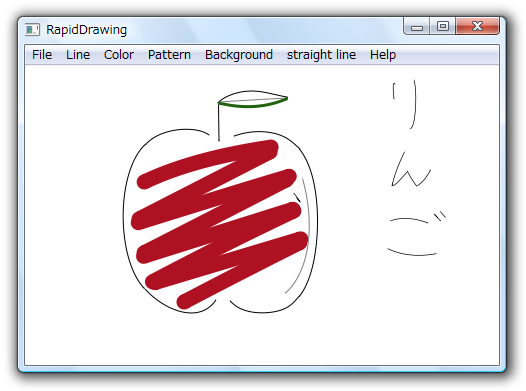Open the Help menu
This screenshot has height=391, width=526.
(383, 55)
